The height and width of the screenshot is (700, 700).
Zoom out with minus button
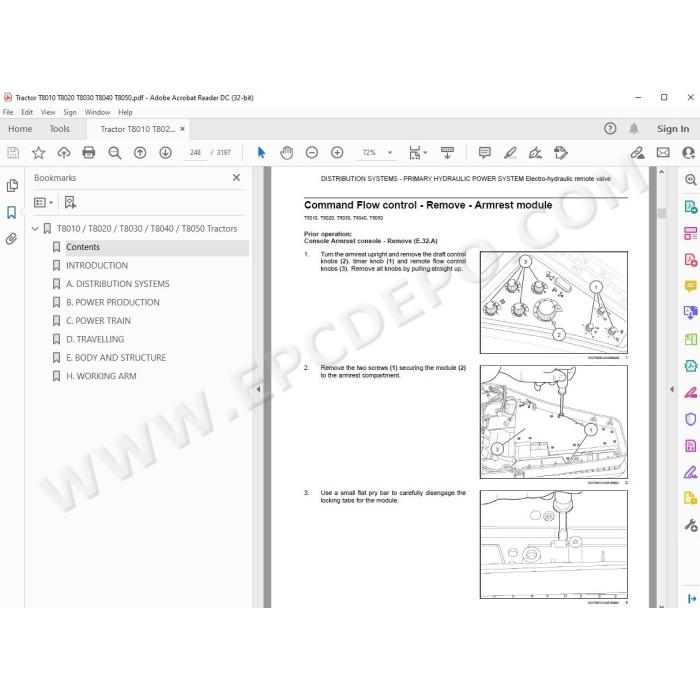pyautogui.click(x=312, y=153)
